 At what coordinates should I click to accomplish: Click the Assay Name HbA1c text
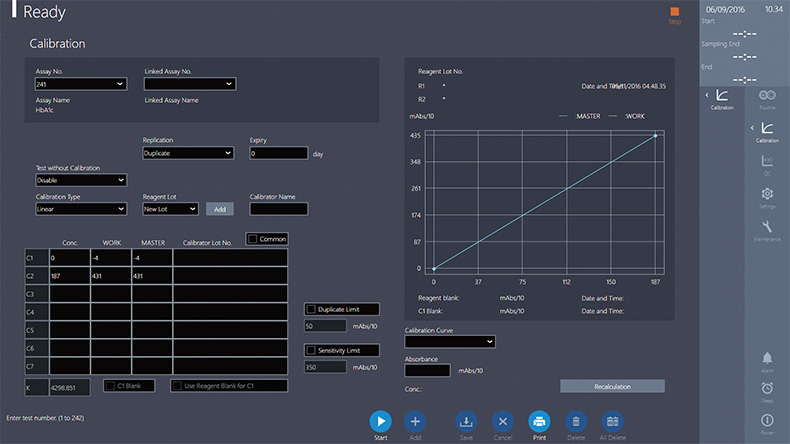[x=44, y=110]
